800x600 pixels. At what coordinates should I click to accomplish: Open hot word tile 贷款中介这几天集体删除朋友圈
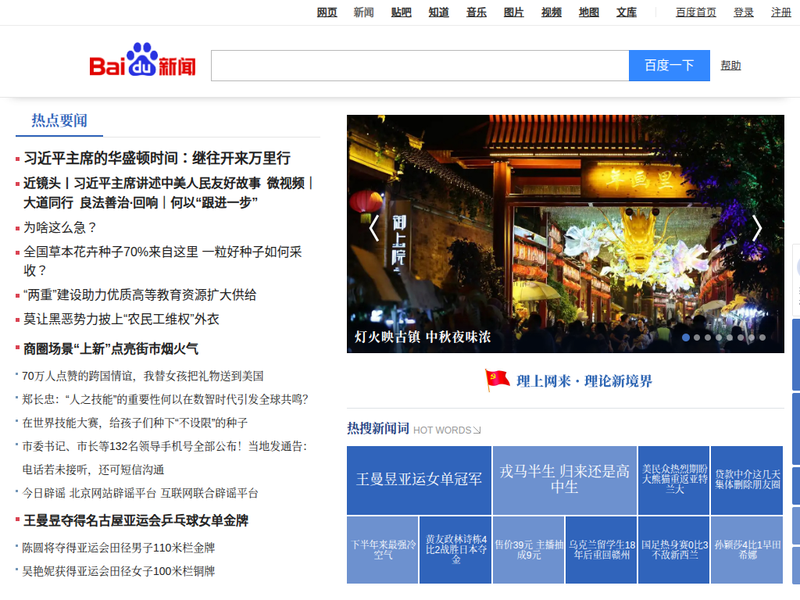point(747,480)
